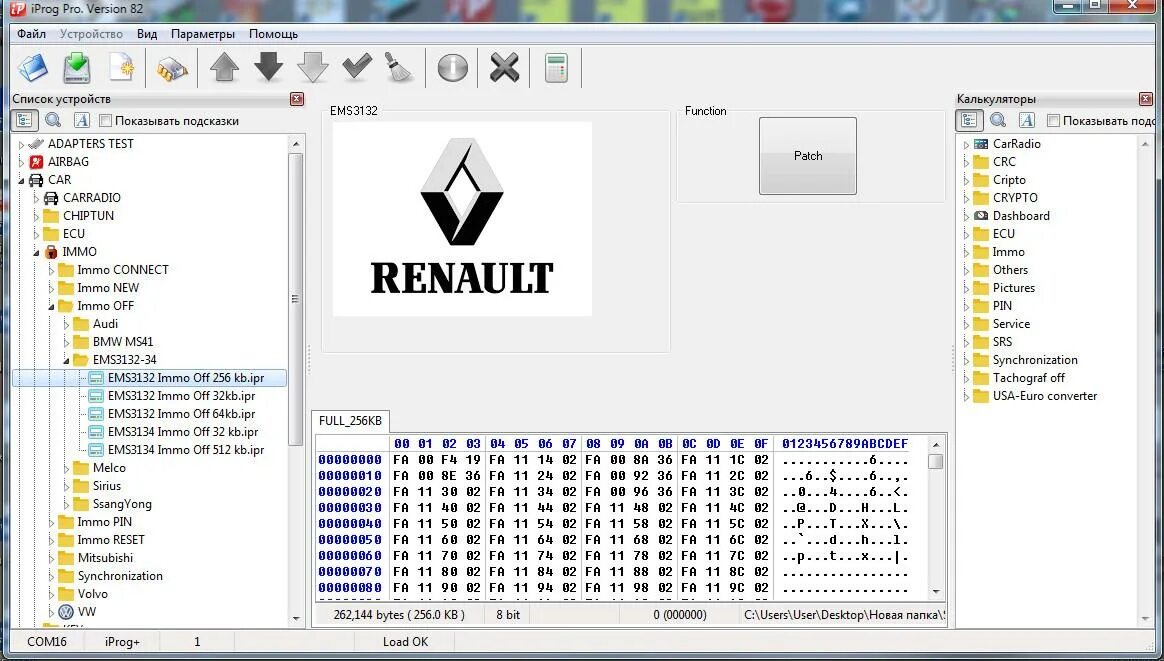
Task: Select the VW tree item
Action: point(87,612)
